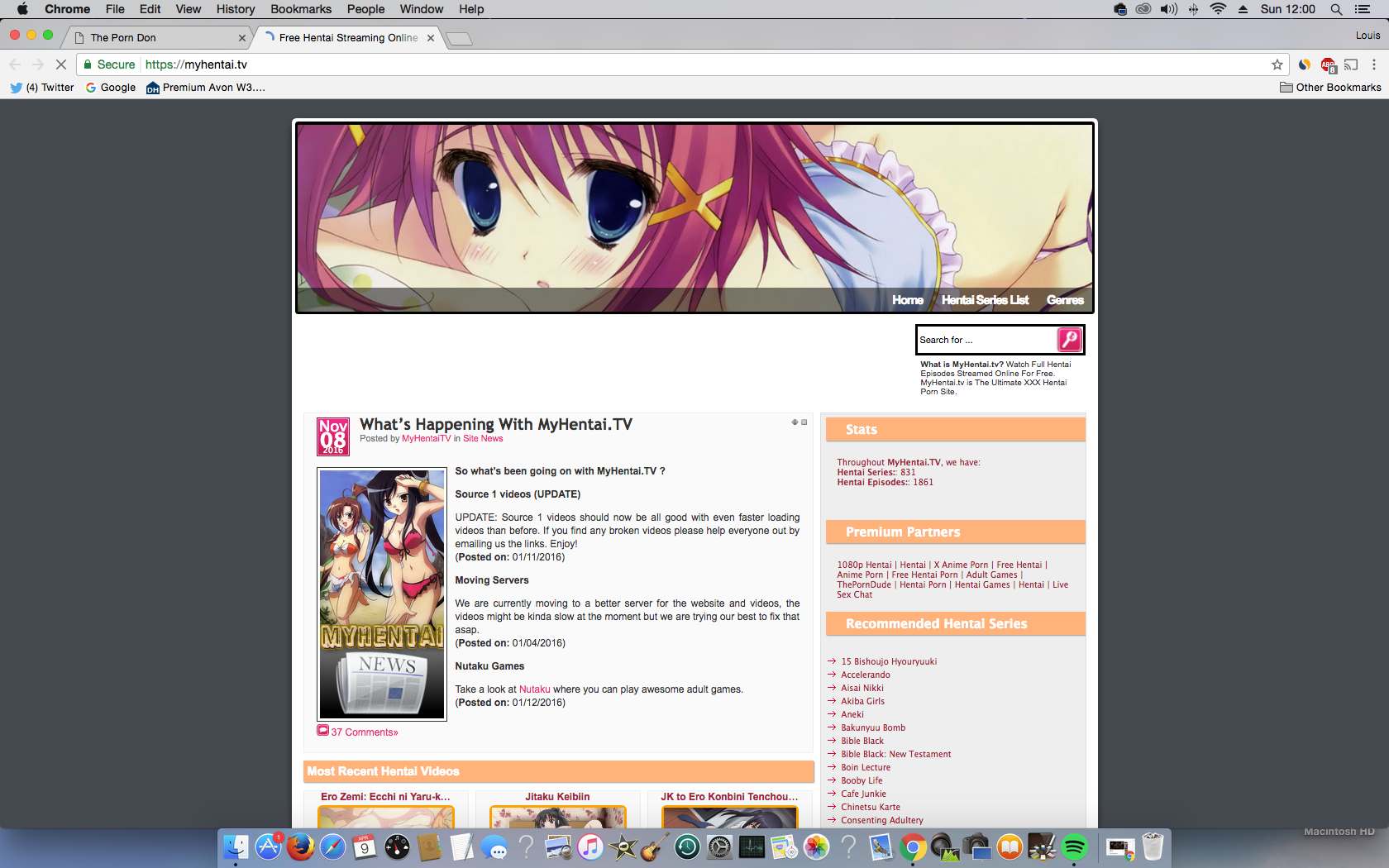The image size is (1389, 868).
Task: Open Spotify from the Dock
Action: point(1074,847)
